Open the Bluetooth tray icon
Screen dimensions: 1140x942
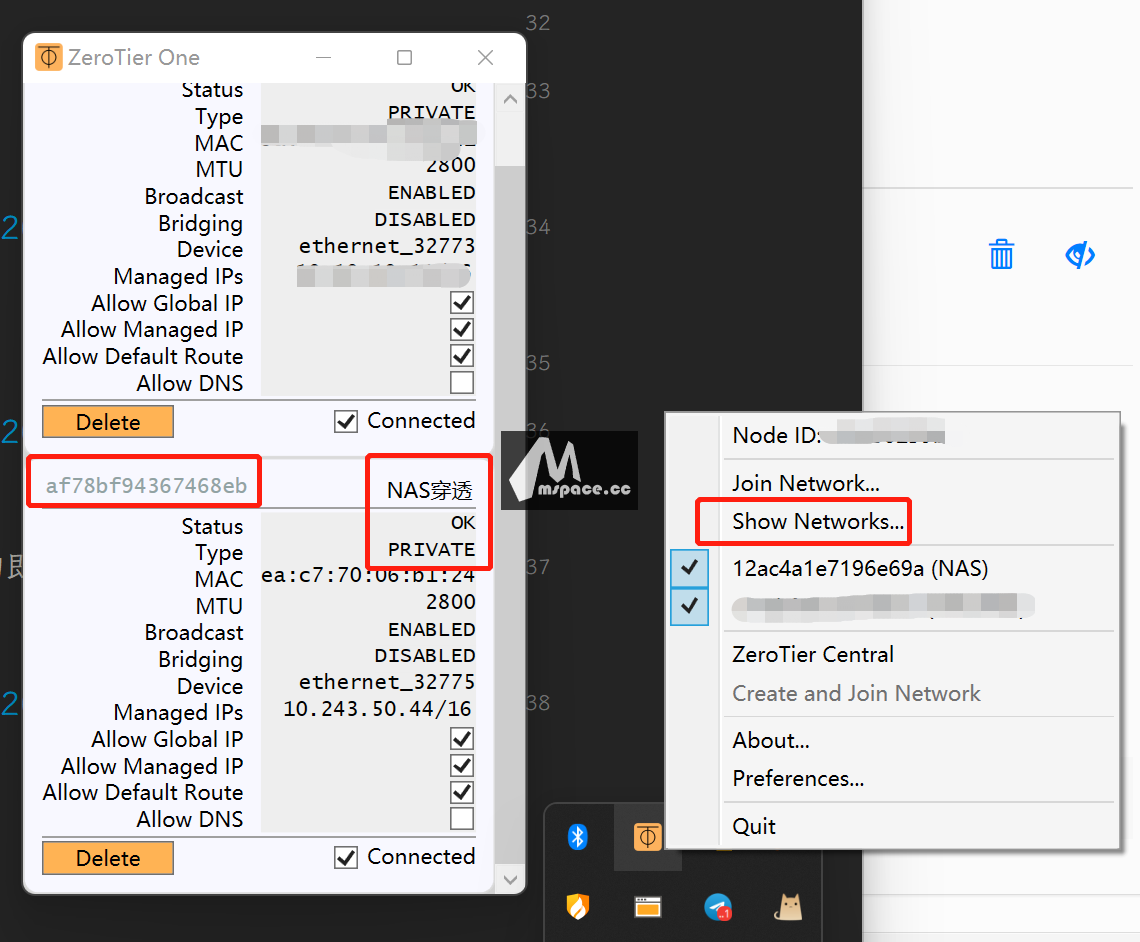tap(578, 837)
